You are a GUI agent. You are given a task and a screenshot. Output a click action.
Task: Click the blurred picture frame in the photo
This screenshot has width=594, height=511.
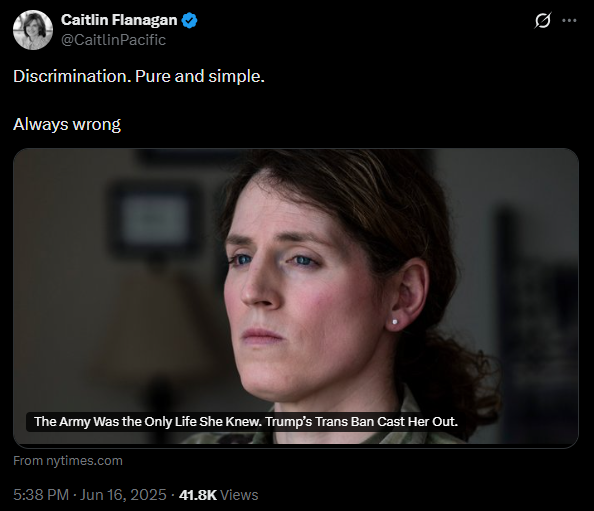click(x=155, y=220)
